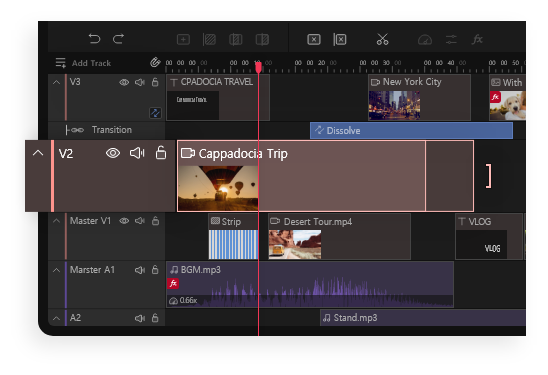Click the red playhead marker on the ruler

(x=258, y=66)
